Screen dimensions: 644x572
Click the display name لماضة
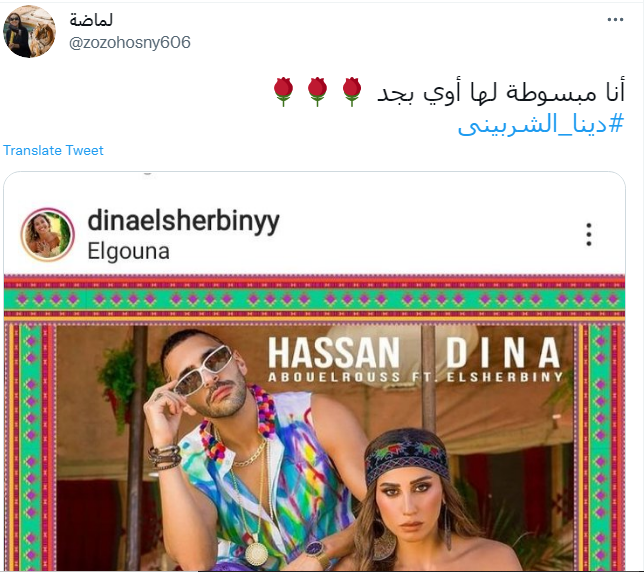(91, 19)
